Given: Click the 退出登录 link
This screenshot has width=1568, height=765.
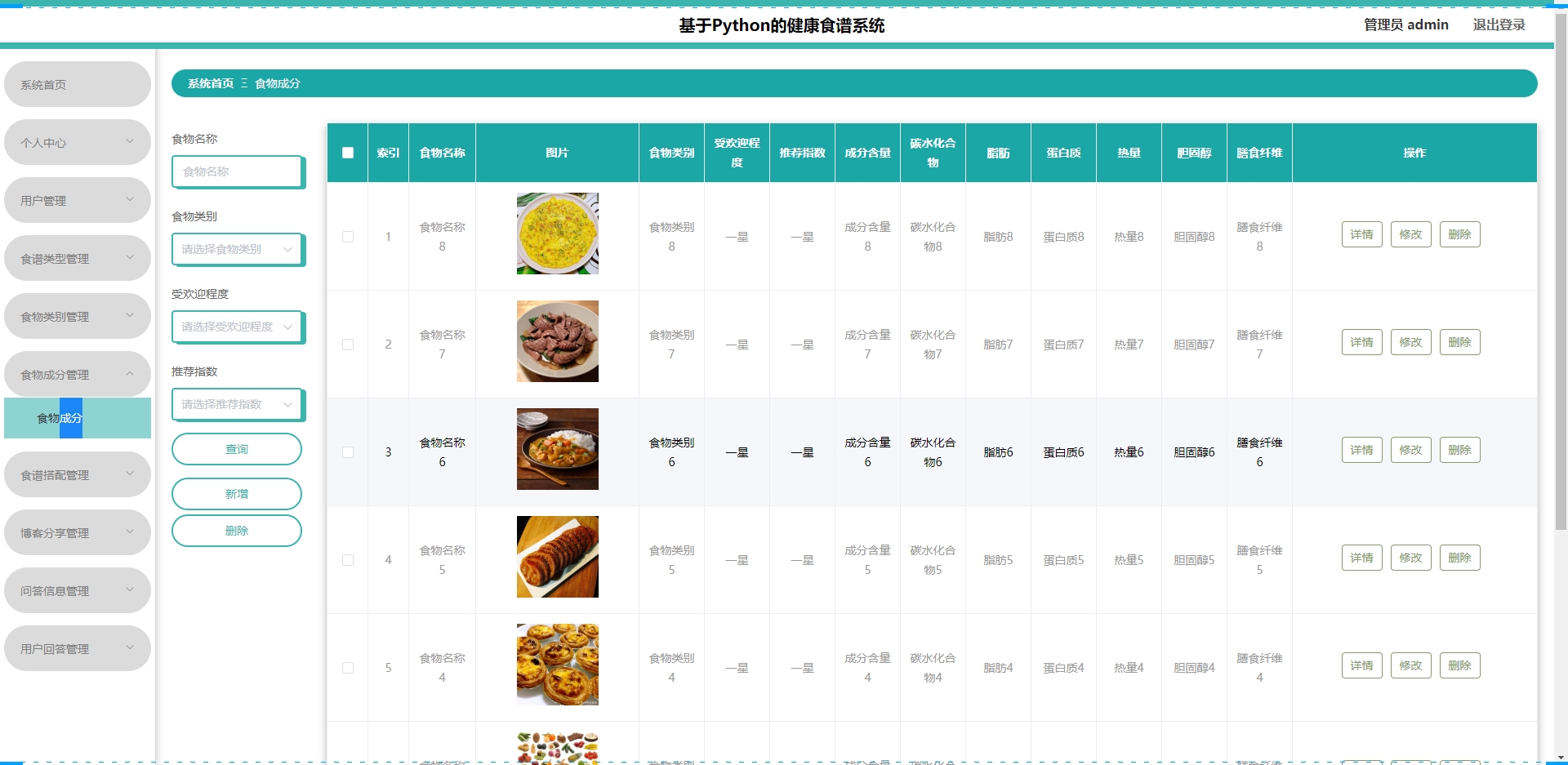Looking at the screenshot, I should pos(1499,24).
